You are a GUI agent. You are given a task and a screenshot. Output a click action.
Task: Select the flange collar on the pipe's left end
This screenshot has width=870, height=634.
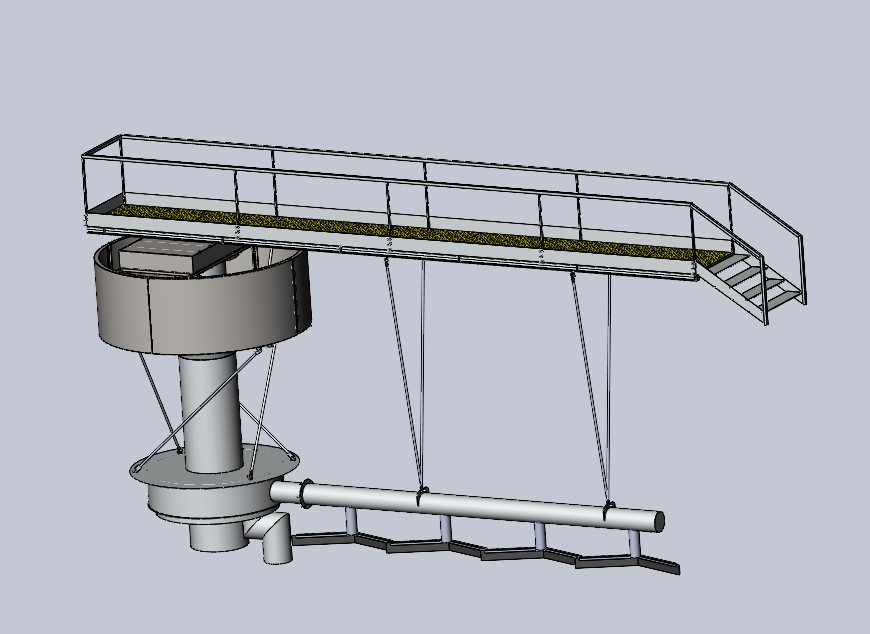[305, 492]
